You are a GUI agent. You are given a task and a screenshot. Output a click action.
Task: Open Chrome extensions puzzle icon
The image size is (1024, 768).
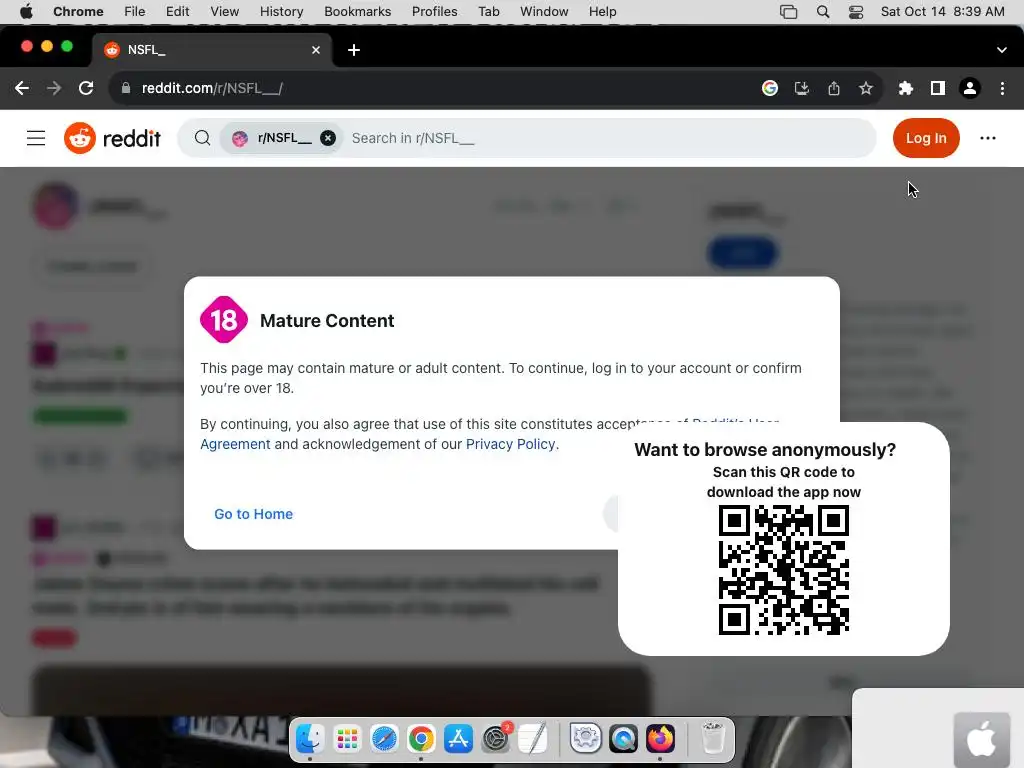click(905, 88)
